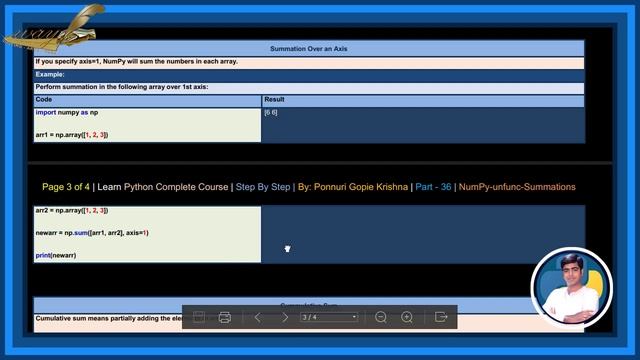Click the 'Summation Over an Axis' heading
The image size is (640, 360).
(x=309, y=49)
